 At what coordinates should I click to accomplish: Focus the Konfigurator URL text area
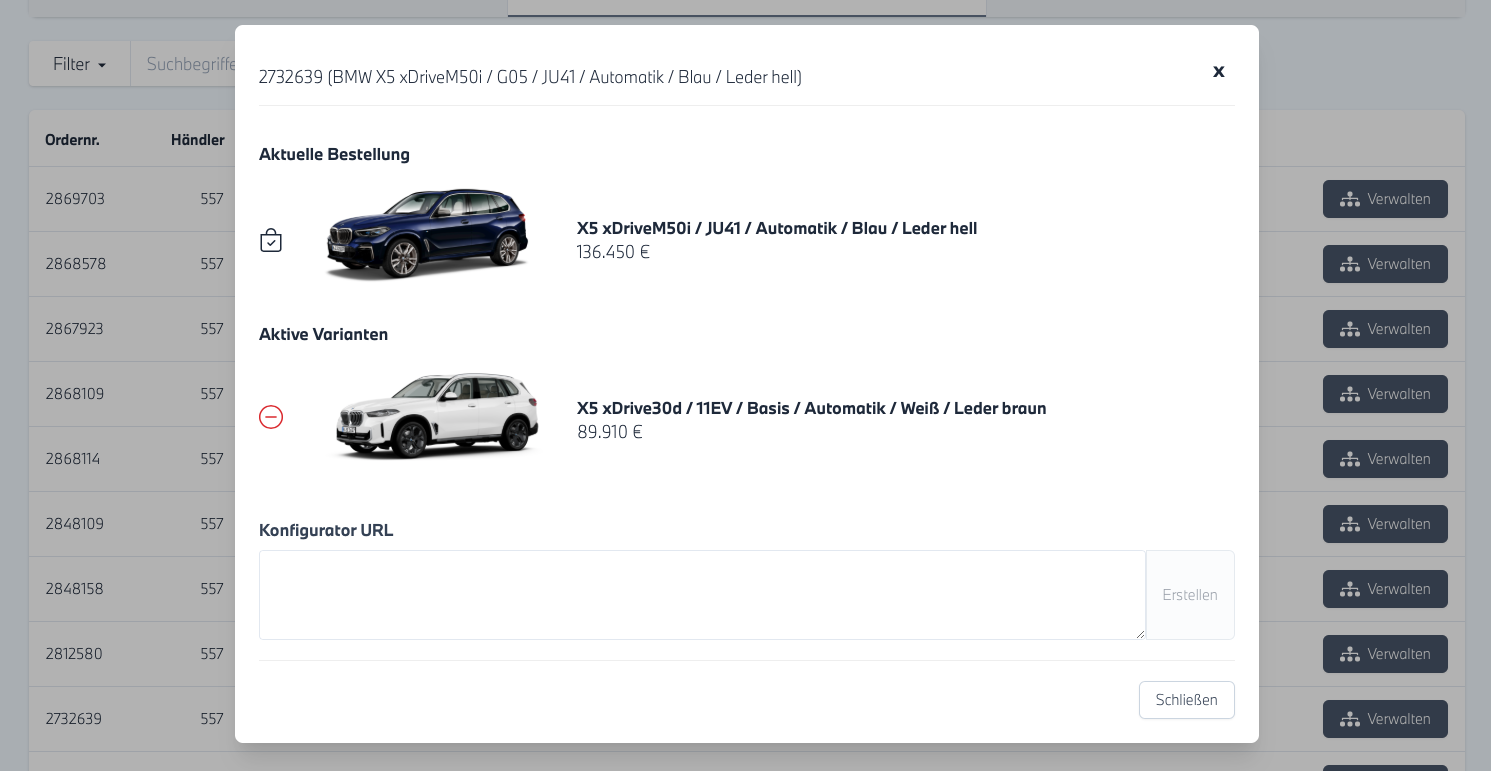[702, 595]
